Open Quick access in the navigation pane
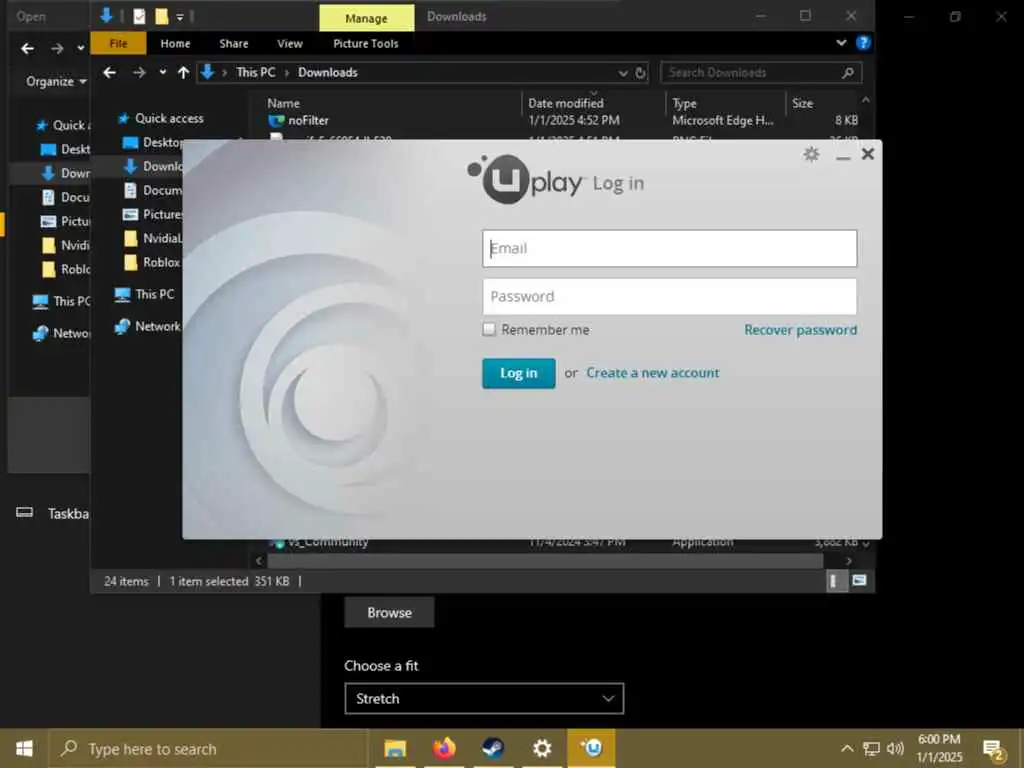1024x768 pixels. click(168, 118)
